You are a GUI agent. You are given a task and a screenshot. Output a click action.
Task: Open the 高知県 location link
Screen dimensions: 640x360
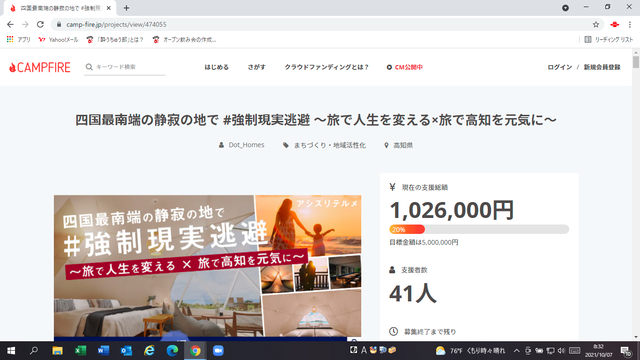pyautogui.click(x=398, y=145)
